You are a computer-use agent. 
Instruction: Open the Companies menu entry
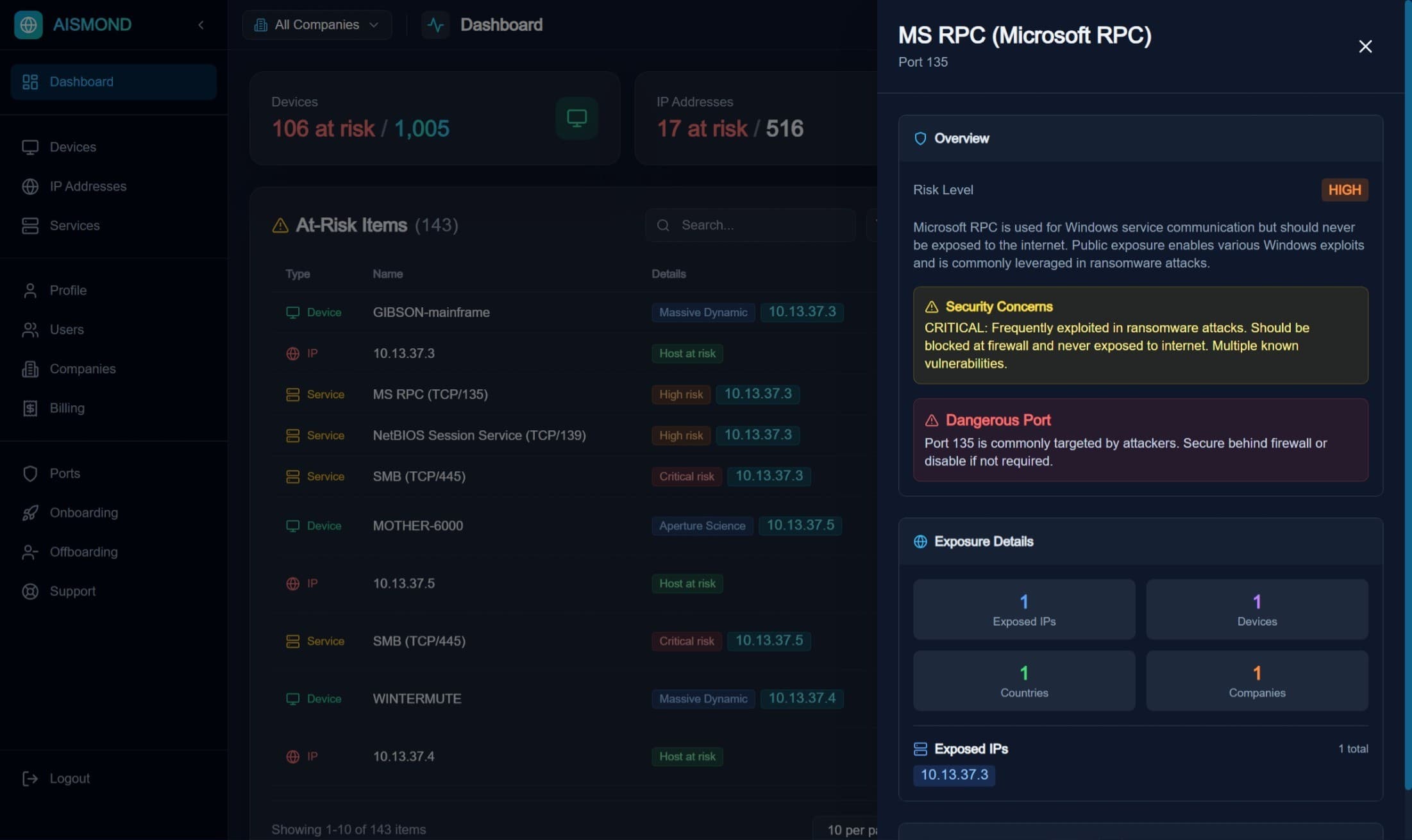(83, 369)
